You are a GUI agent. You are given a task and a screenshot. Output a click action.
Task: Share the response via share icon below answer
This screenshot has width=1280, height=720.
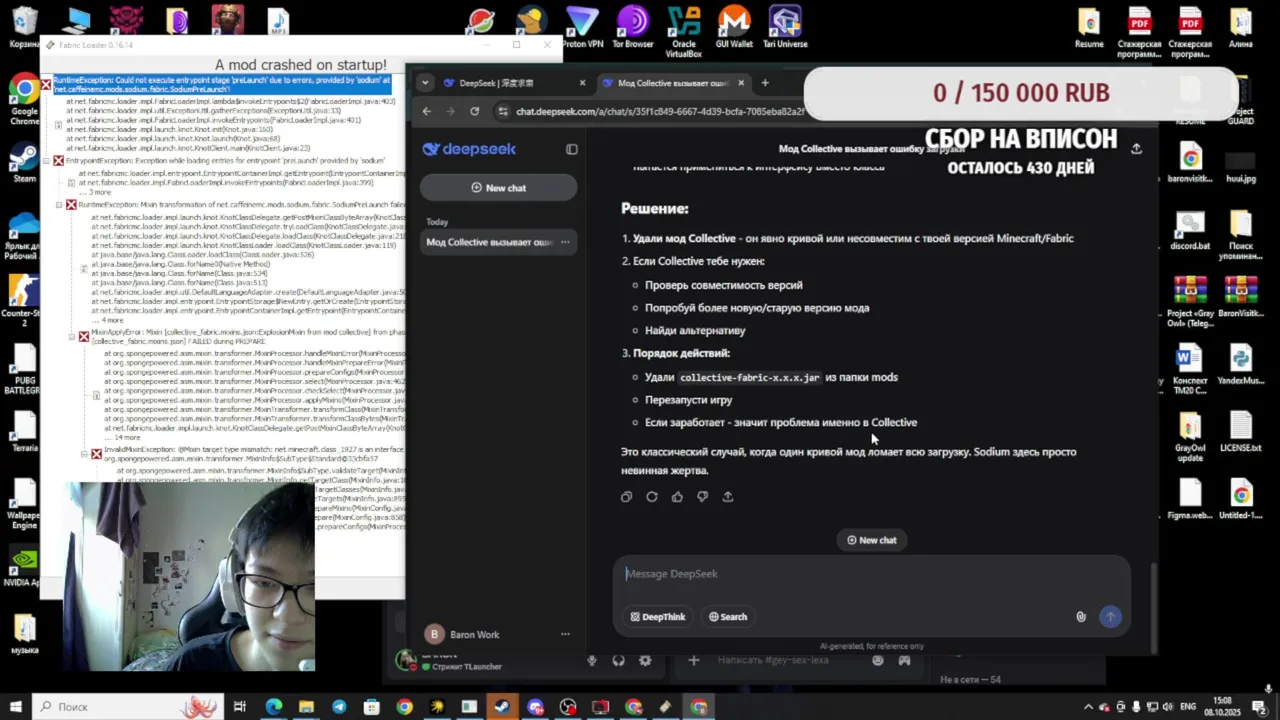click(x=727, y=497)
